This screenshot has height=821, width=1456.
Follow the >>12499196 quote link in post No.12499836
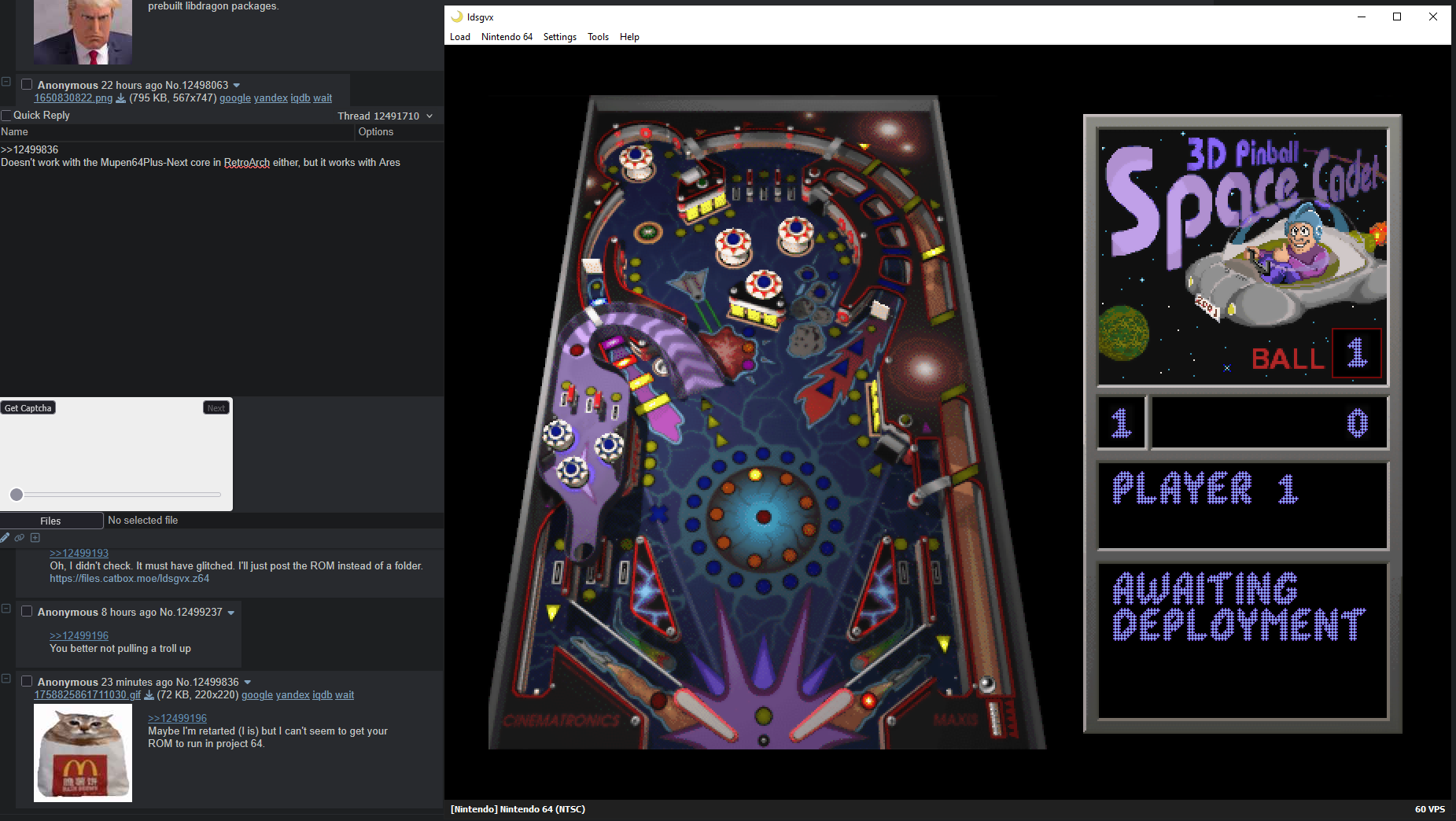click(x=178, y=719)
